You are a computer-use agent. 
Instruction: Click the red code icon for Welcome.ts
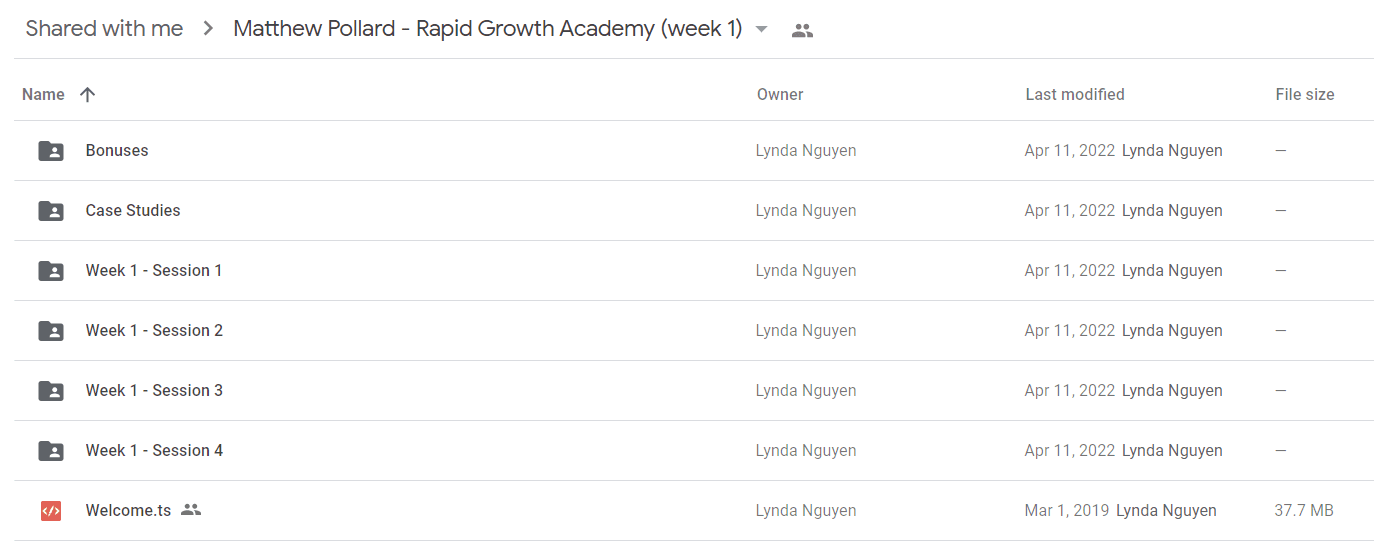51,511
